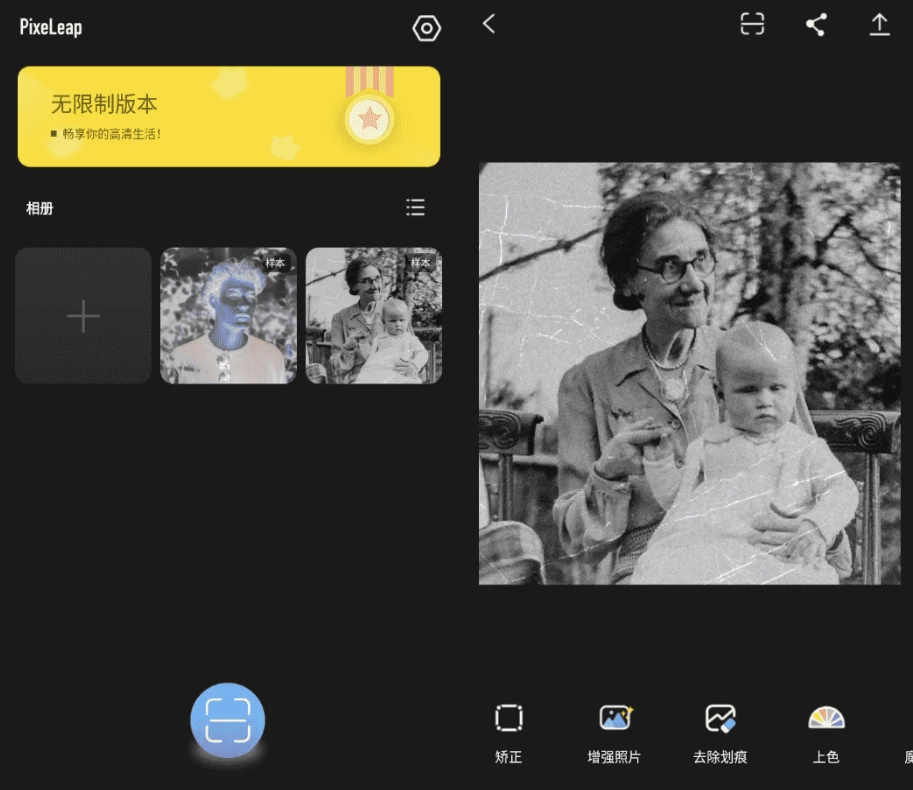913x790 pixels.
Task: Export the photo with the upload arrow icon
Action: point(879,25)
